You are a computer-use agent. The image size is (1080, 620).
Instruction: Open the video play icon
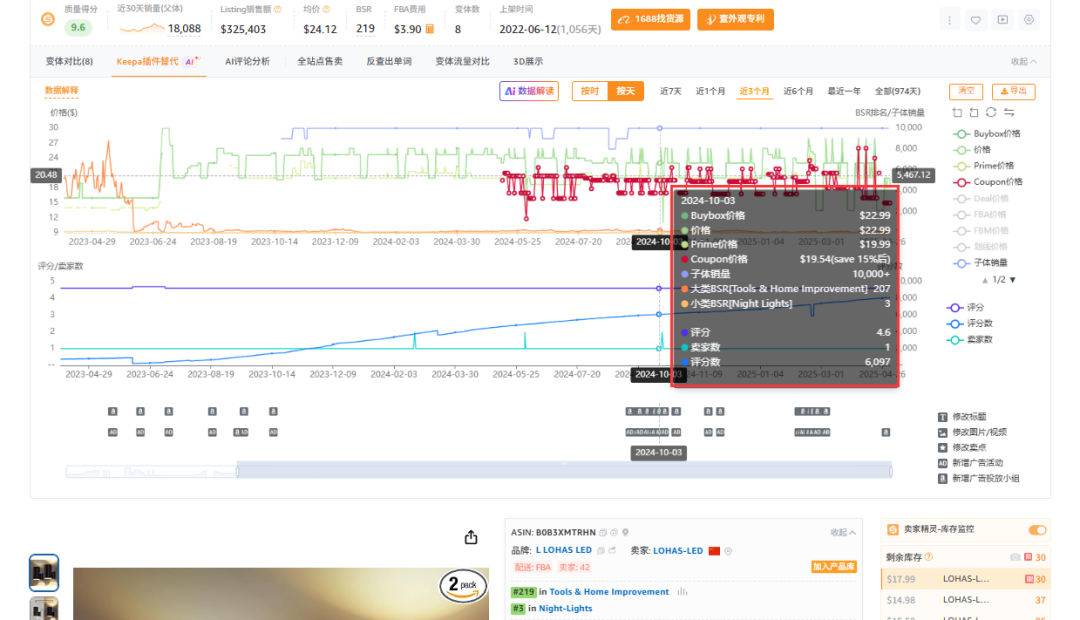1002,19
